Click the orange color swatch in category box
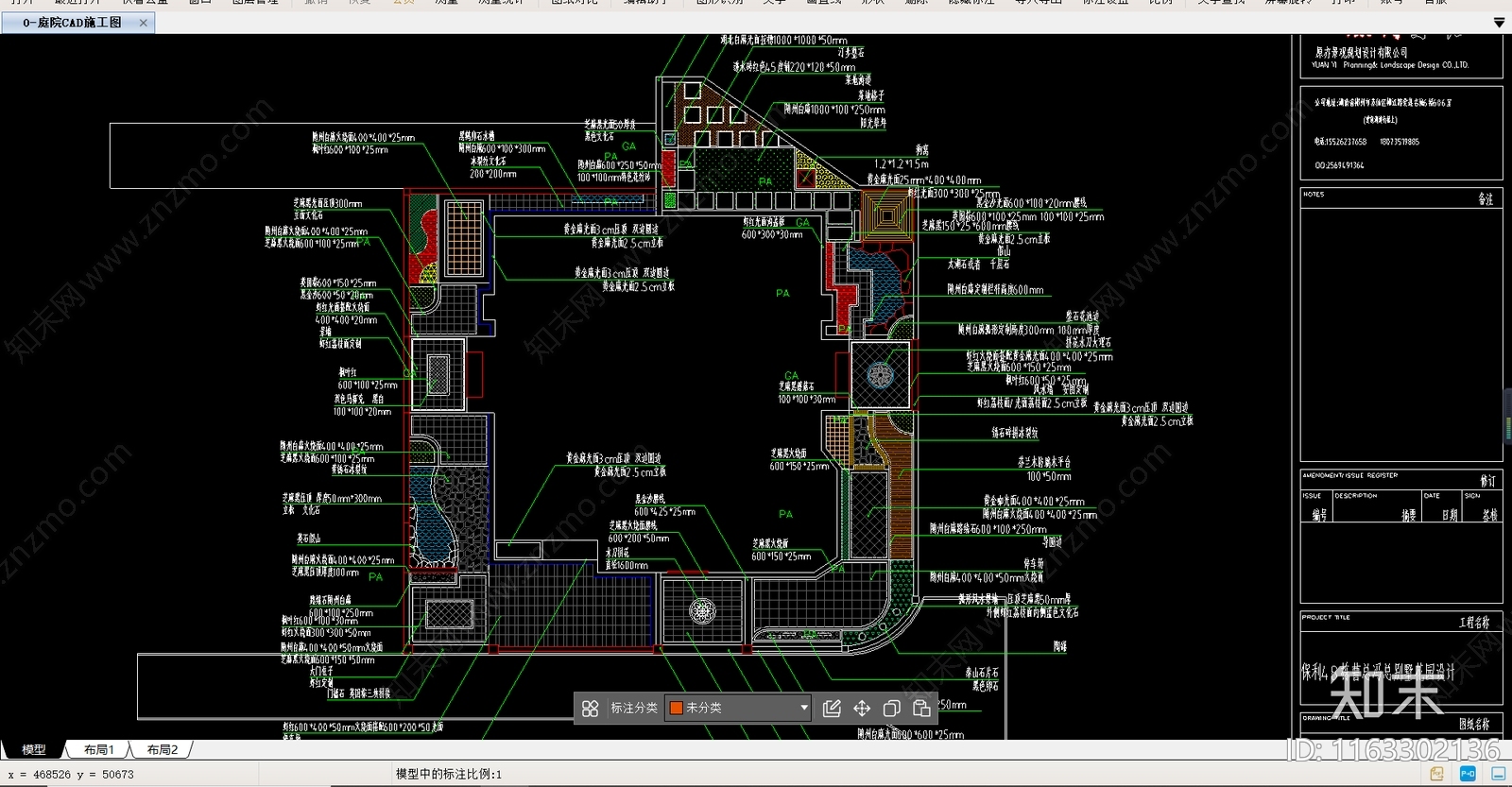 tap(677, 708)
